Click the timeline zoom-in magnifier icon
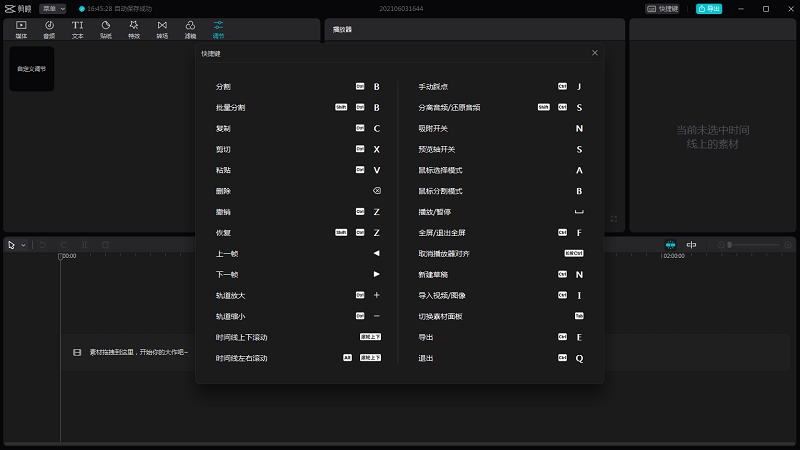This screenshot has width=800, height=450. [x=789, y=245]
